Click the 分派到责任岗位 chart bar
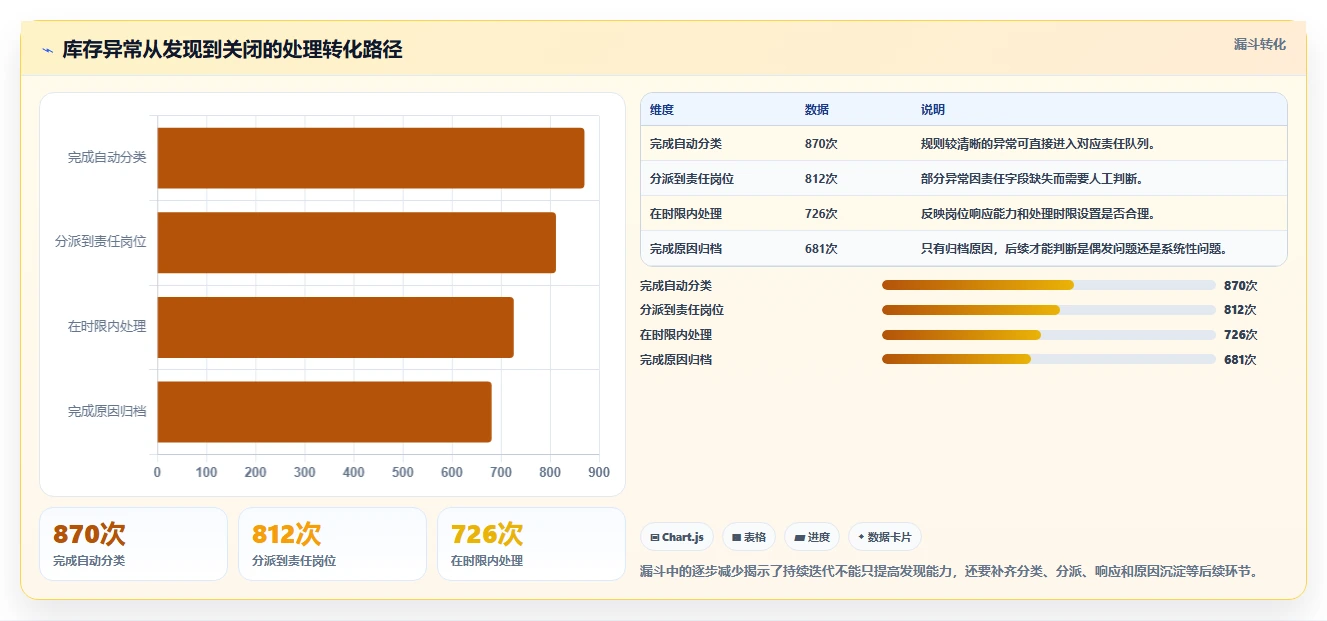This screenshot has width=1327, height=621. (x=357, y=242)
